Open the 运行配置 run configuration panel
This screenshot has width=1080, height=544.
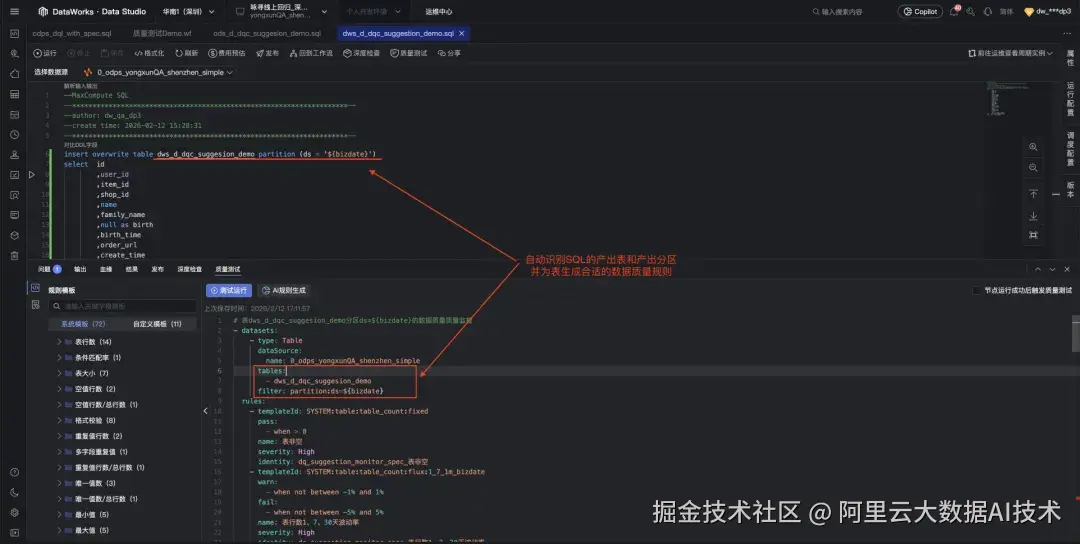(x=1070, y=99)
